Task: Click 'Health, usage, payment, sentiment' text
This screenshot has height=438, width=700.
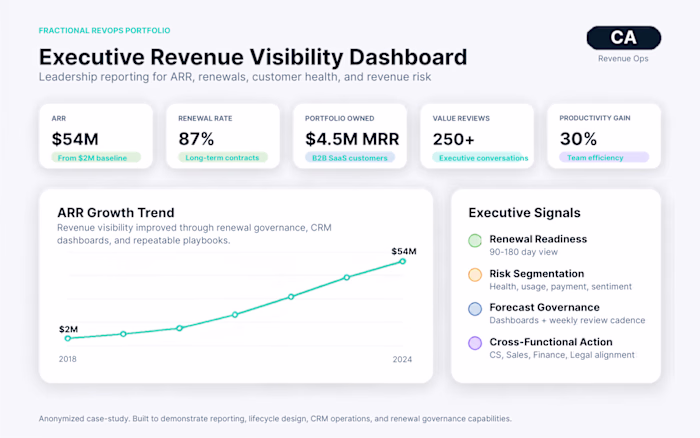Action: pyautogui.click(x=561, y=287)
